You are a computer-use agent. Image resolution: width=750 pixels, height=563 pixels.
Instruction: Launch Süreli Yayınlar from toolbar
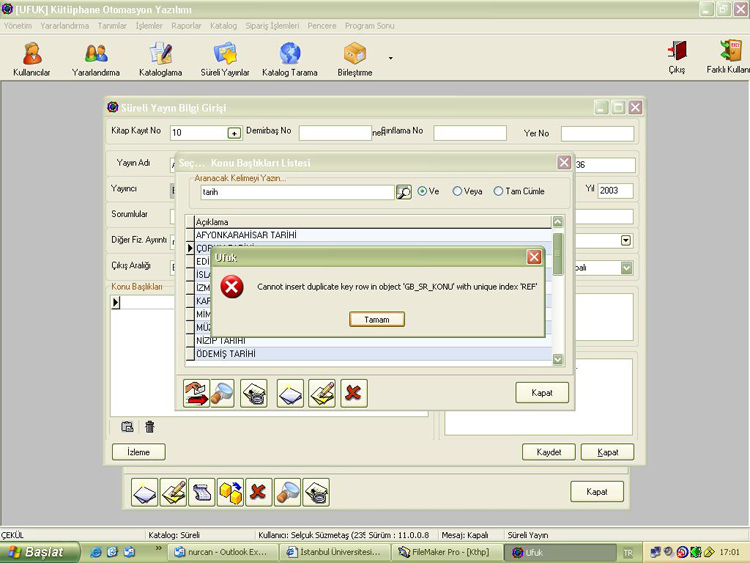[225, 58]
